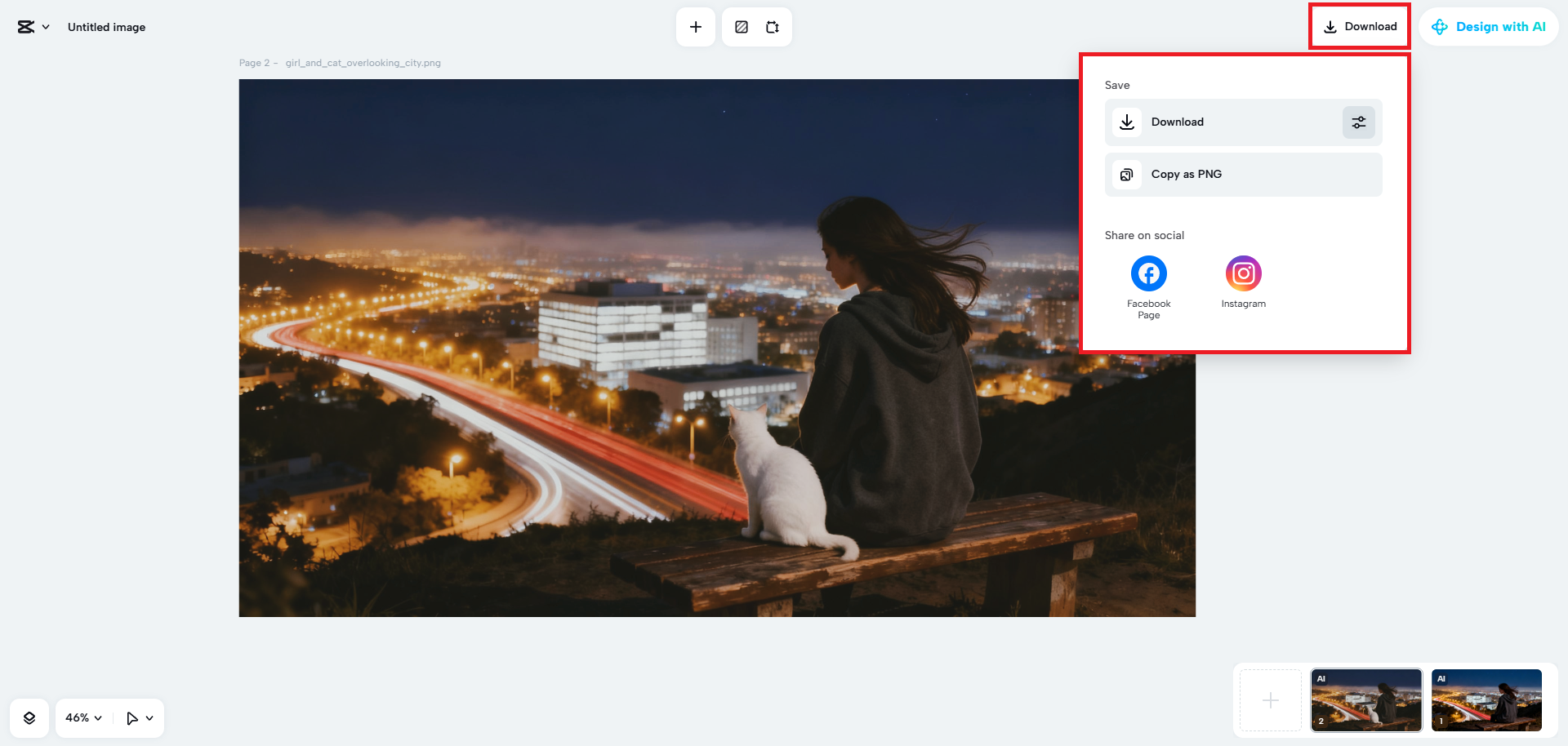Share image on Instagram
1568x746 pixels.
click(1243, 274)
